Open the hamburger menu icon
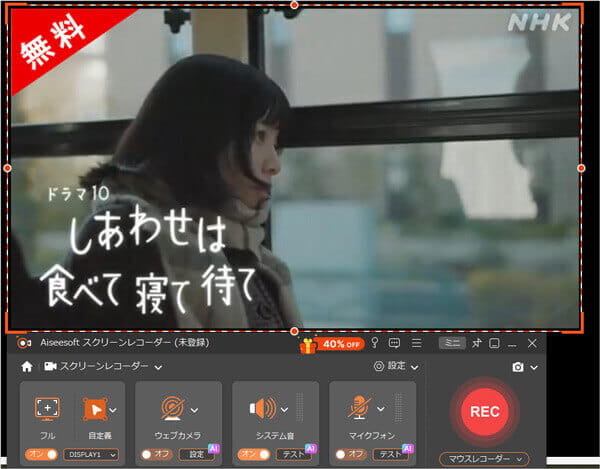This screenshot has height=469, width=600. pos(417,343)
